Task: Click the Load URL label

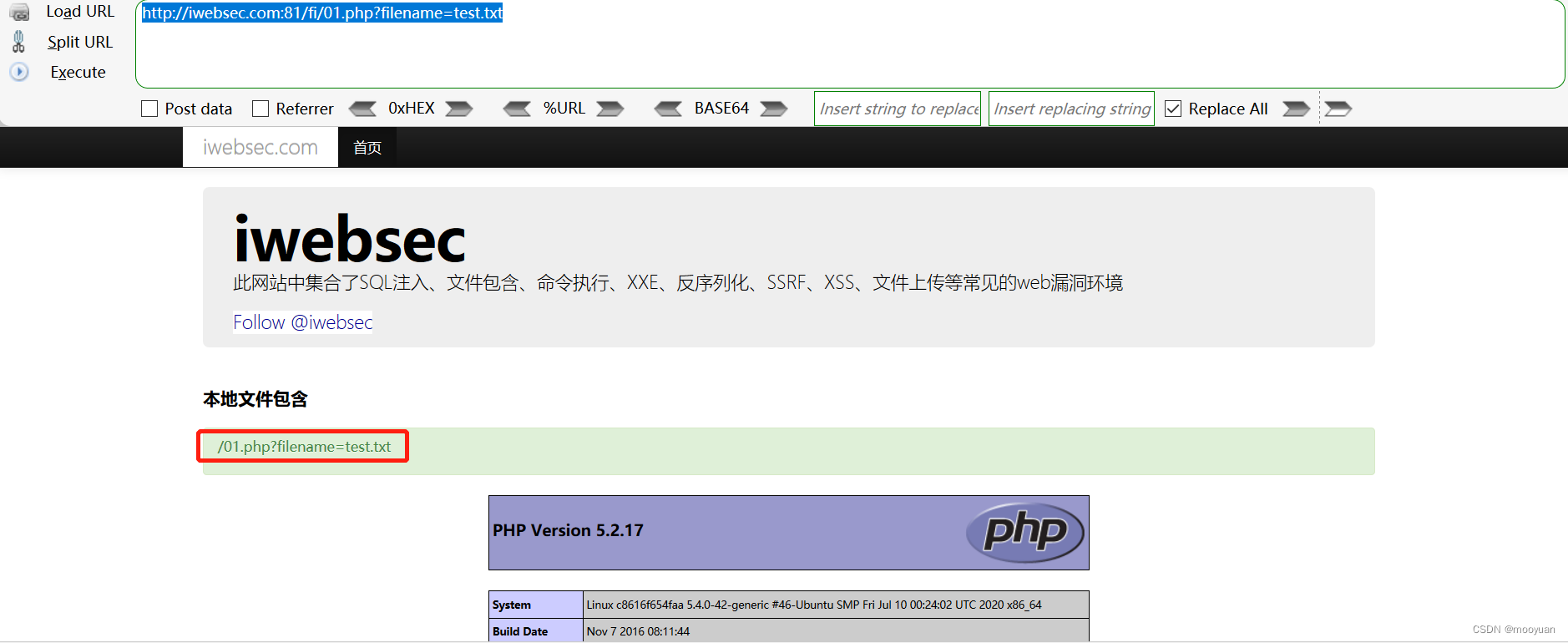Action: [x=80, y=12]
